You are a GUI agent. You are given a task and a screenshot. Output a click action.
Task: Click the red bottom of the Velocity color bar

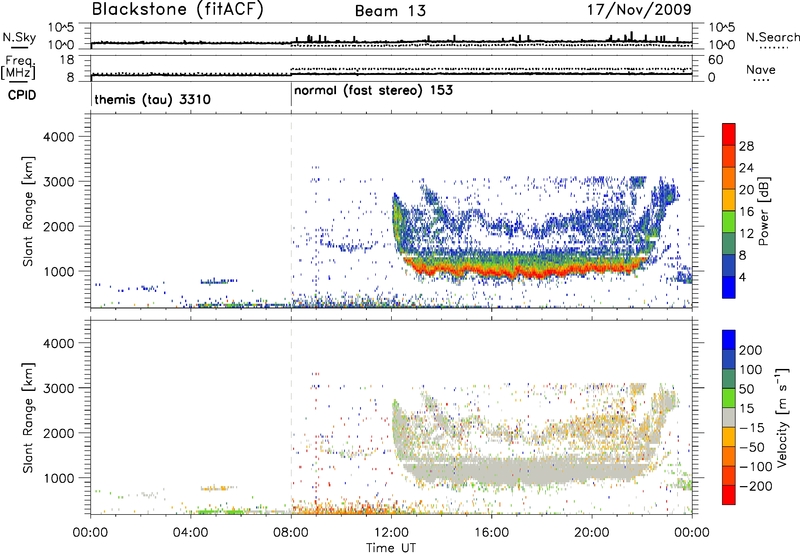point(729,495)
